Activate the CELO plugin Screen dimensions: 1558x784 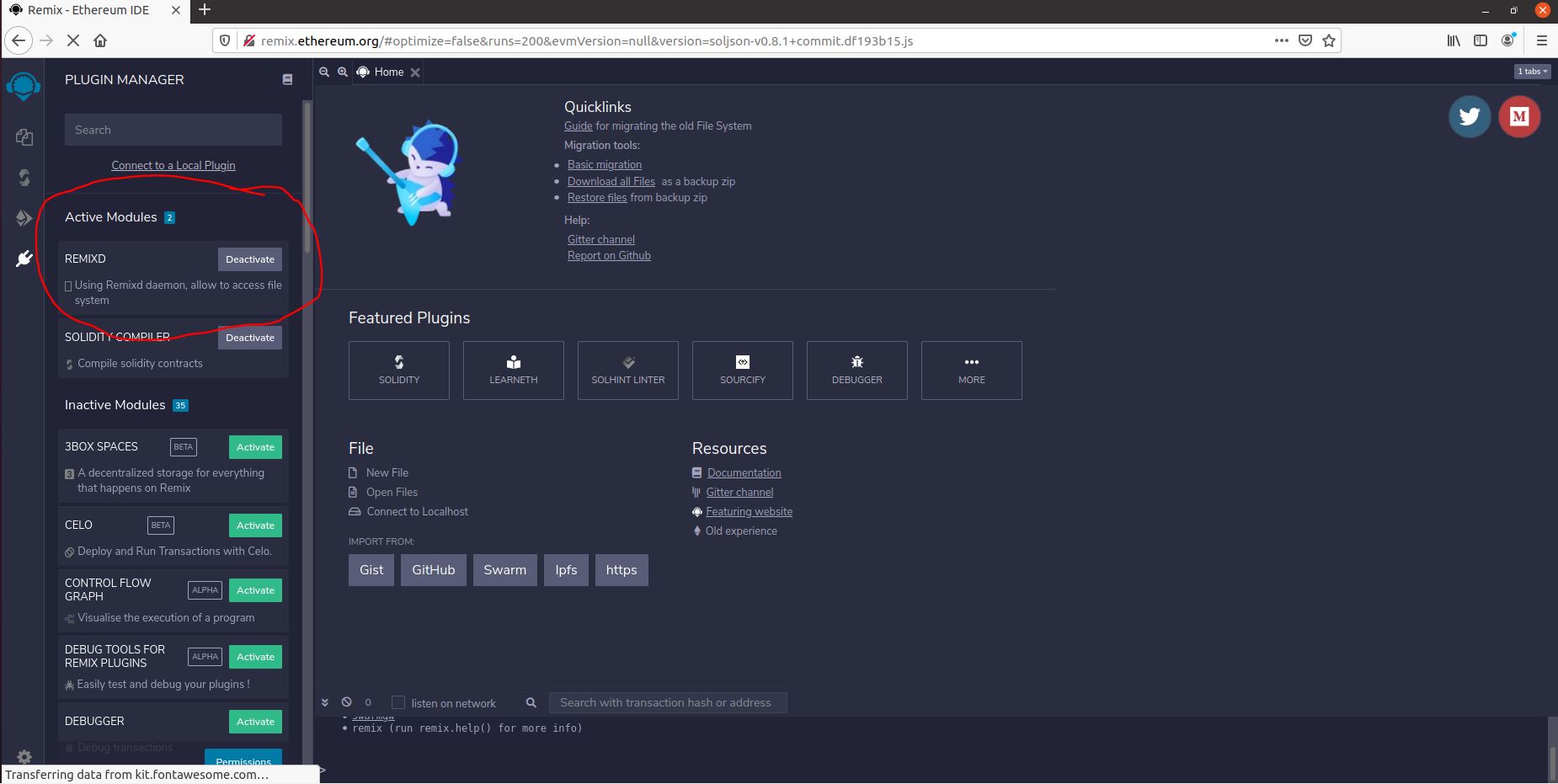click(255, 525)
